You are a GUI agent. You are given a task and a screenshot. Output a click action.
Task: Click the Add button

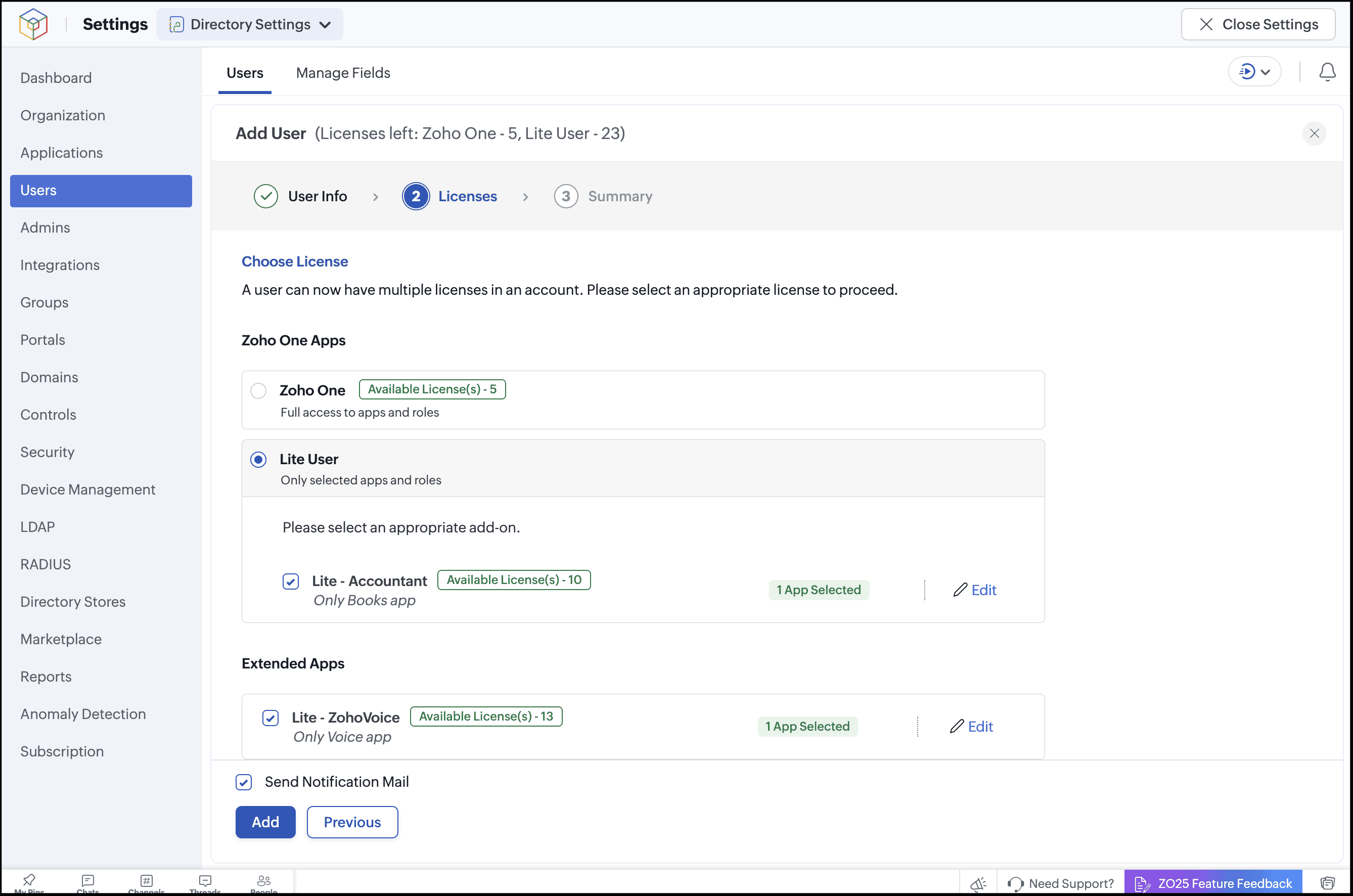265,822
